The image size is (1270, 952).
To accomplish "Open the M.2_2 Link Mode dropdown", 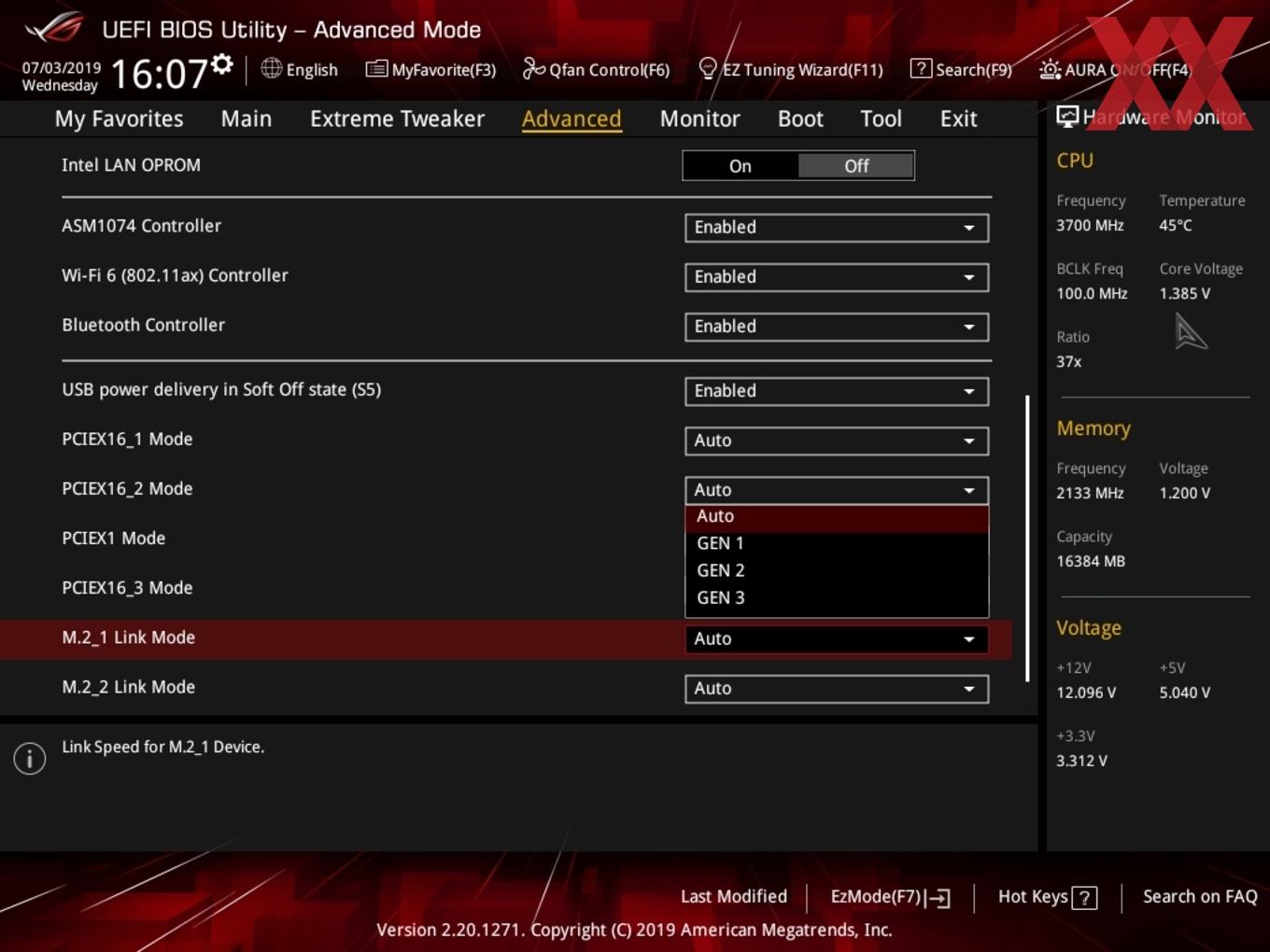I will tap(837, 689).
